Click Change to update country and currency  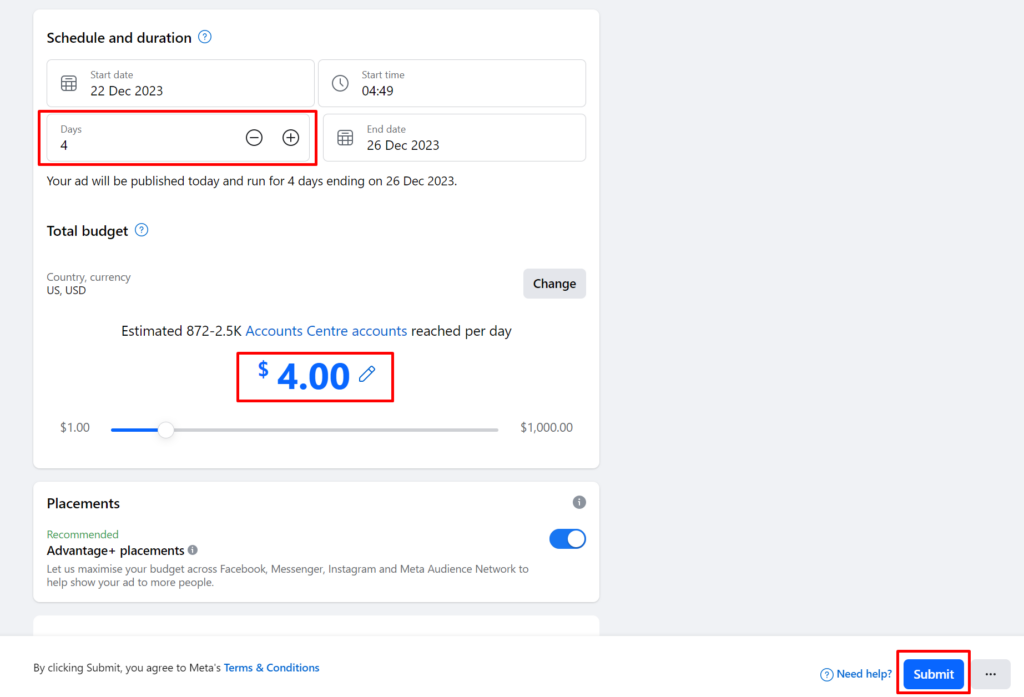pos(554,283)
